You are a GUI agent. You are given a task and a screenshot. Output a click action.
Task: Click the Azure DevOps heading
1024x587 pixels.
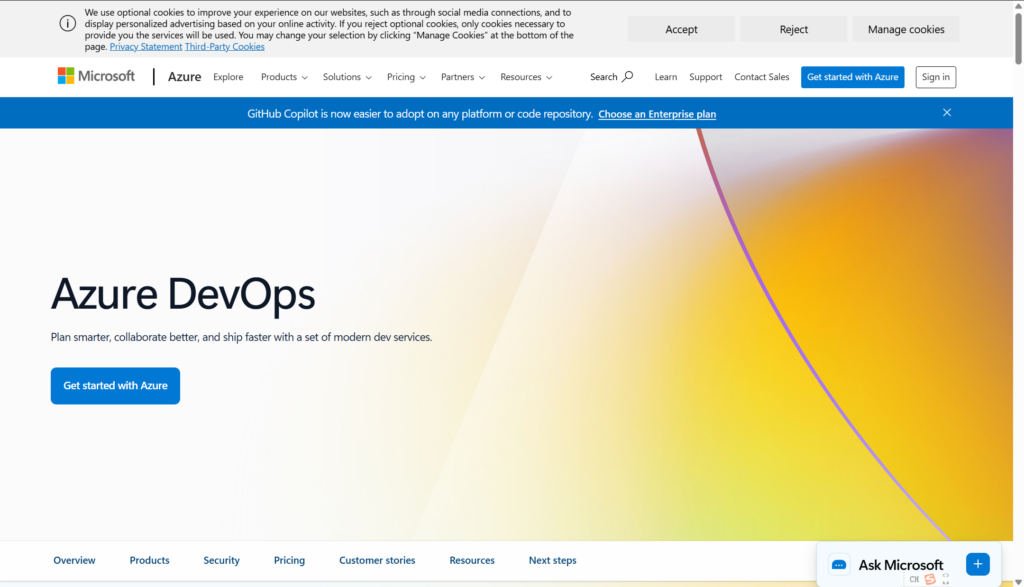coord(183,294)
